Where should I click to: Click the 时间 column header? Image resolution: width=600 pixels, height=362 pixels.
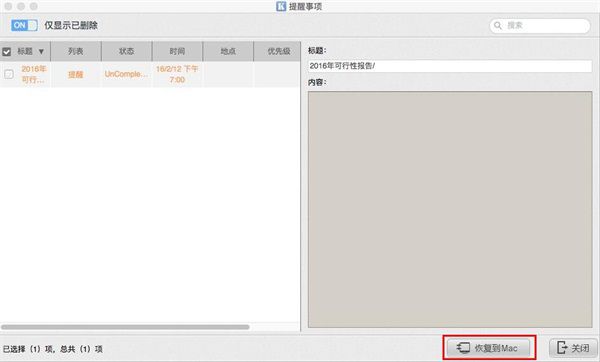177,51
